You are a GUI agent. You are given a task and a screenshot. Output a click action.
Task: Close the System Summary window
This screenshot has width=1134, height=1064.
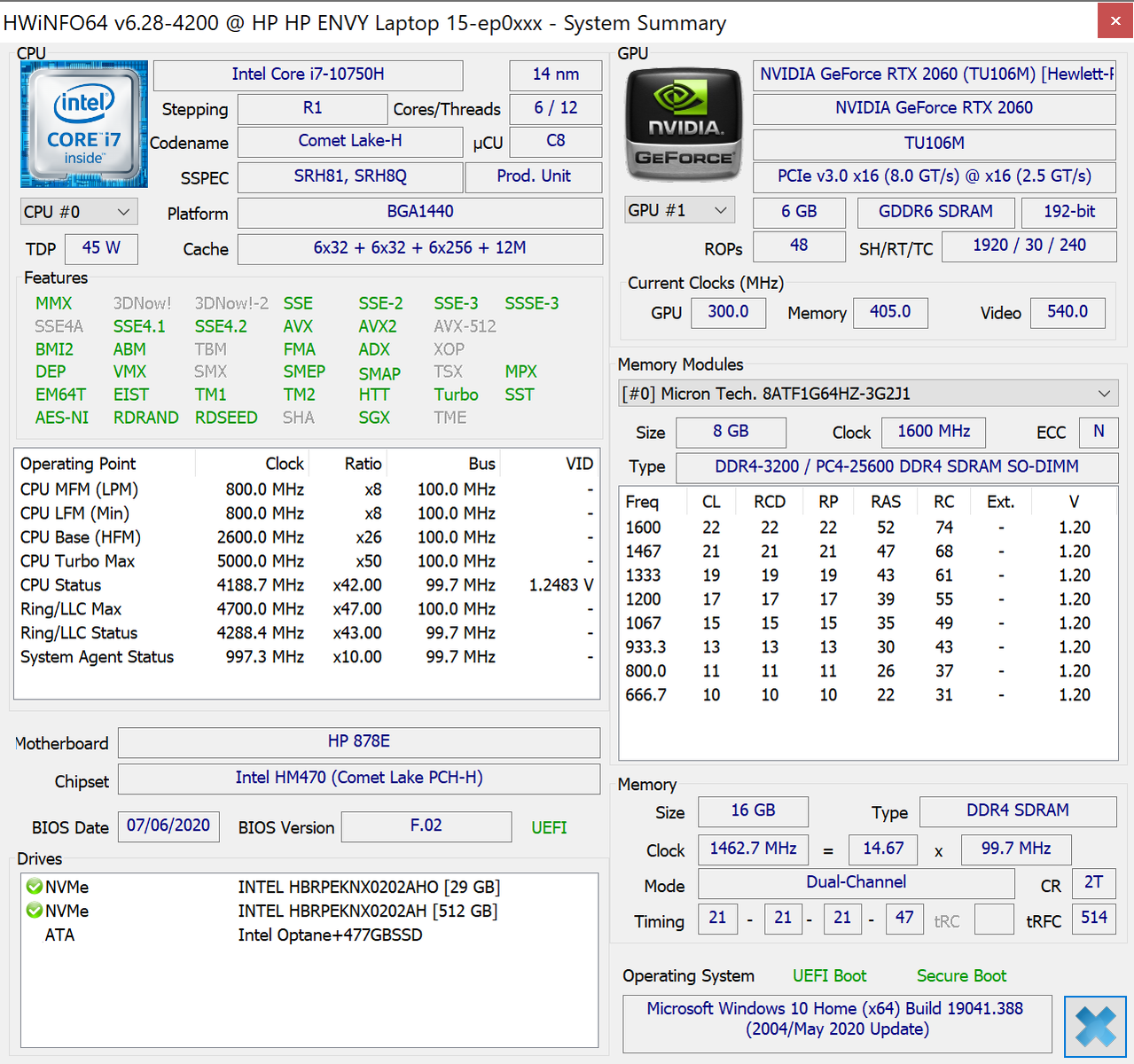tap(1114, 21)
